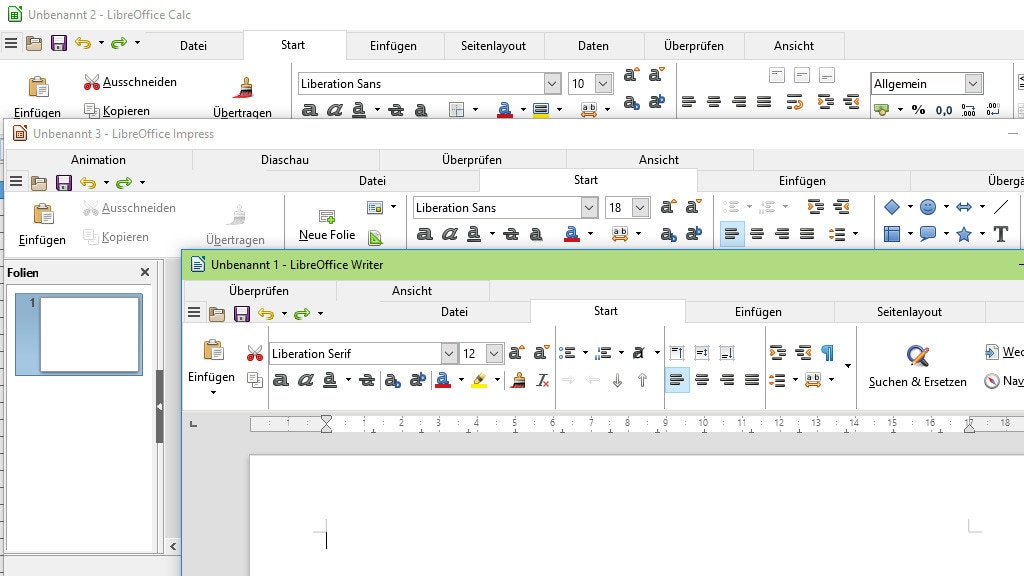The width and height of the screenshot is (1024, 576).
Task: Toggle bold formatting in Writer
Action: tap(281, 380)
